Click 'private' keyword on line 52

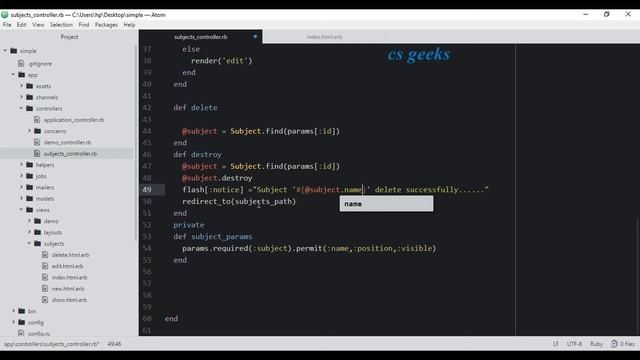point(189,225)
